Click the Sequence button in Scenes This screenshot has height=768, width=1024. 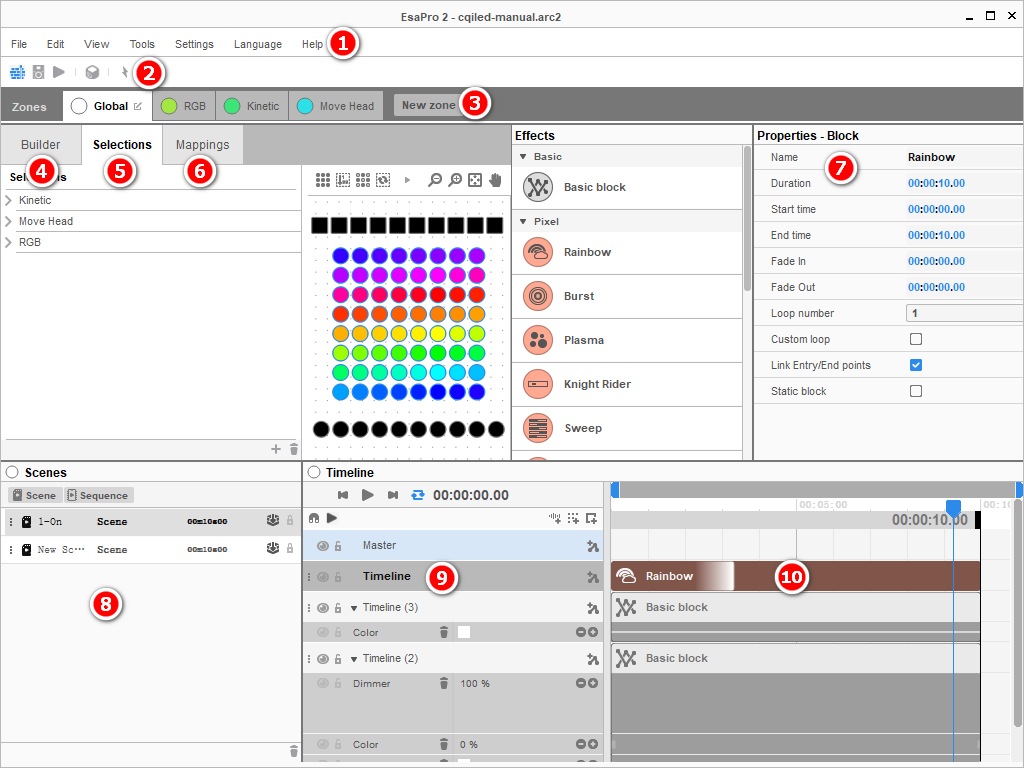point(98,495)
